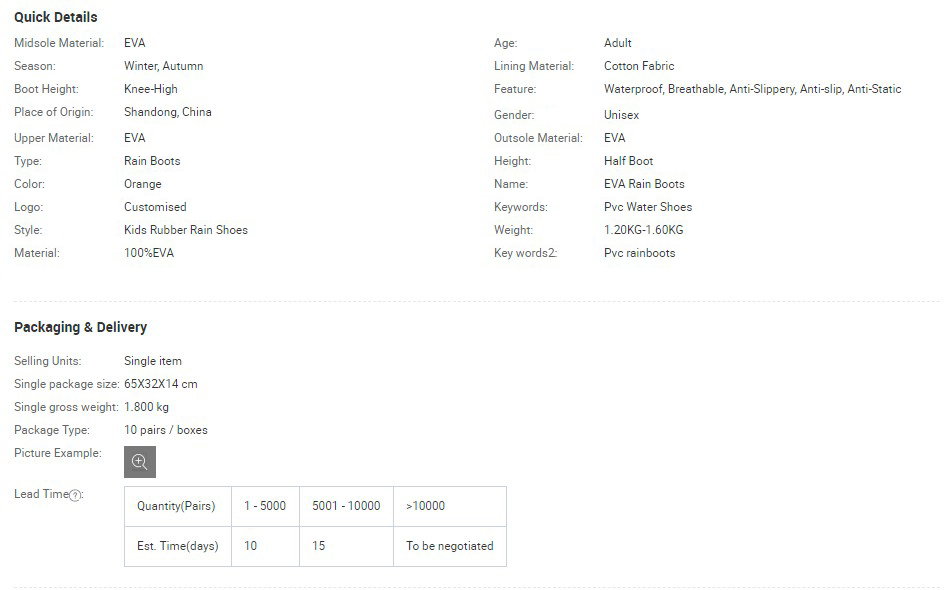949x590 pixels.
Task: Click the Quantity(Pairs) row header
Action: (176, 506)
